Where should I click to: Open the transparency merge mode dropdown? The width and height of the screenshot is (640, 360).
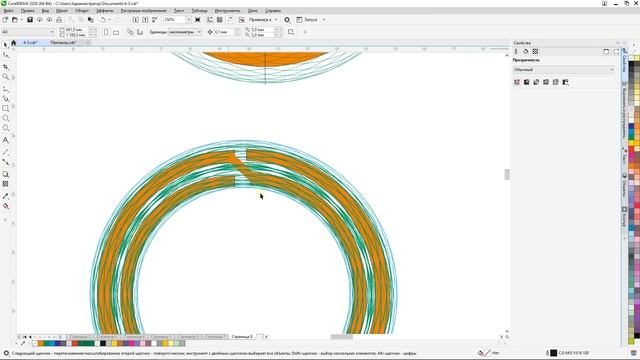pos(564,70)
